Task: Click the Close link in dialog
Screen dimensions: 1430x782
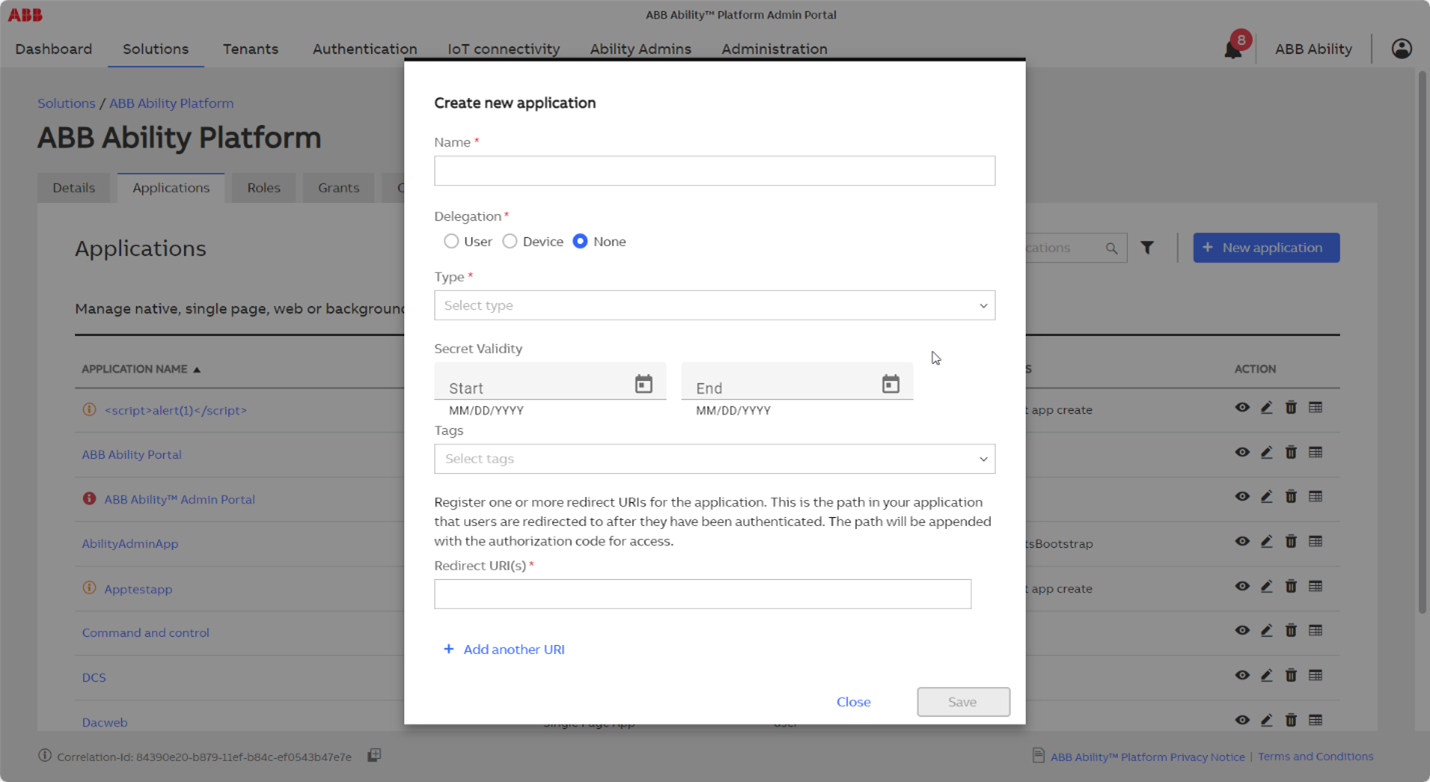Action: pos(853,702)
